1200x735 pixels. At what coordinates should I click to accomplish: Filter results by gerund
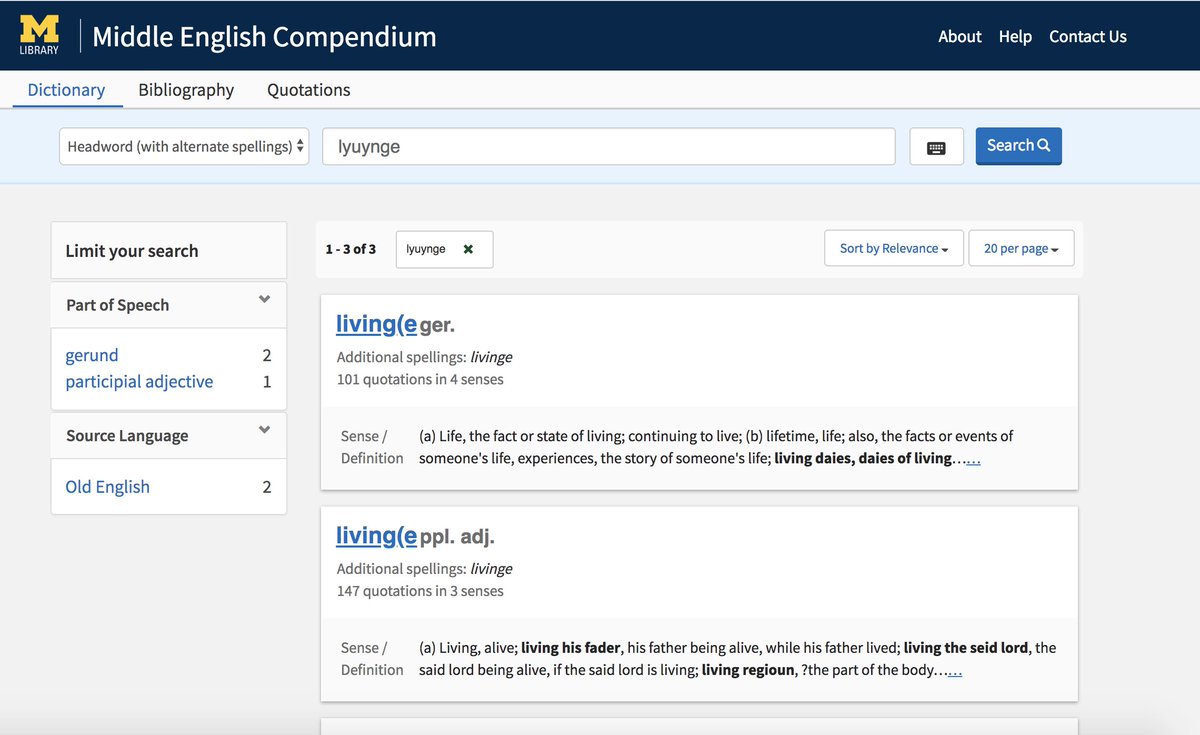tap(92, 355)
